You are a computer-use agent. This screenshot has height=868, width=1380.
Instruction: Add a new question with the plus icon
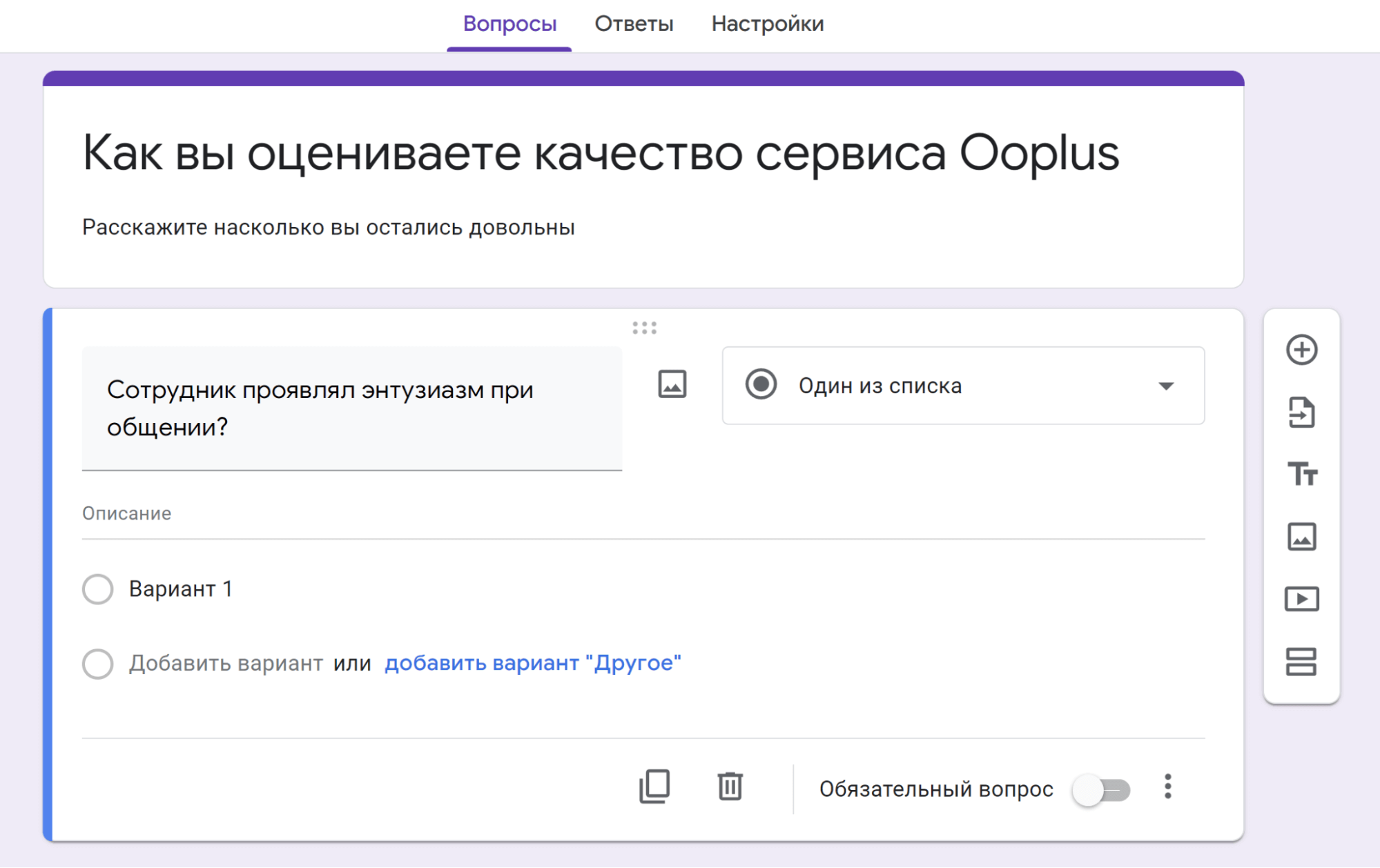[1301, 350]
